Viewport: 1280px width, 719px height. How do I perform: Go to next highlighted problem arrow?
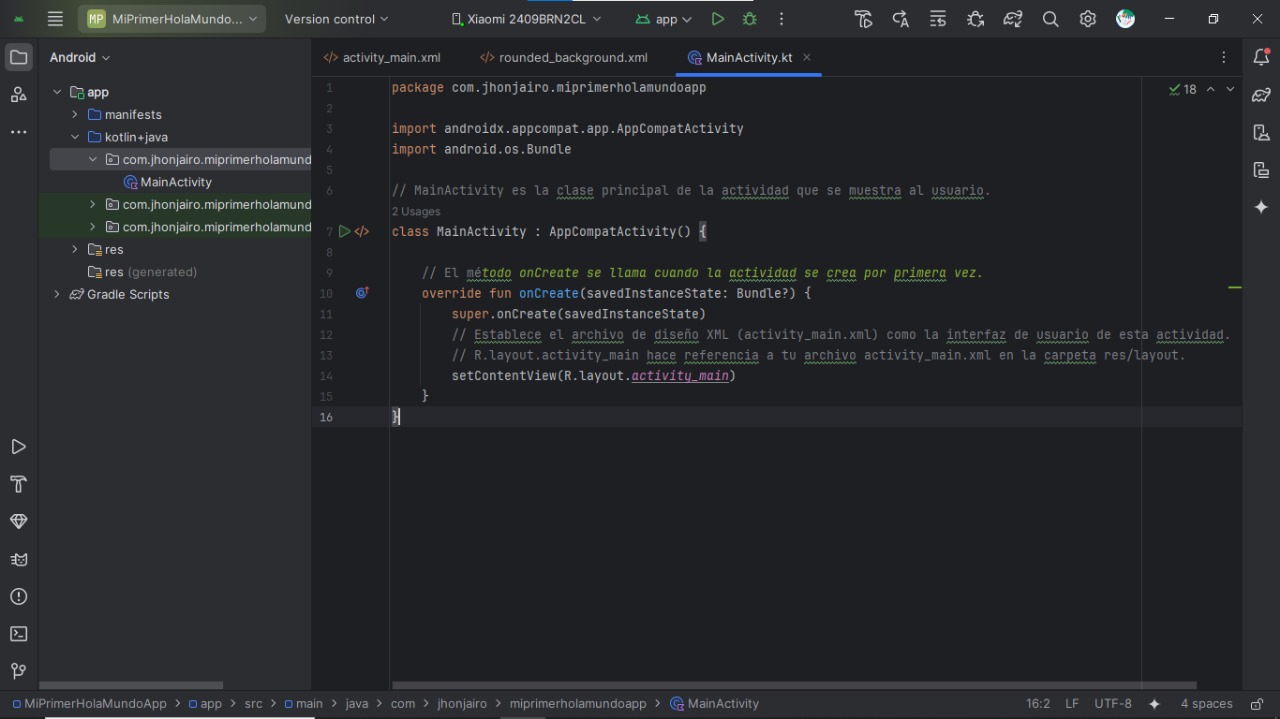[1230, 89]
